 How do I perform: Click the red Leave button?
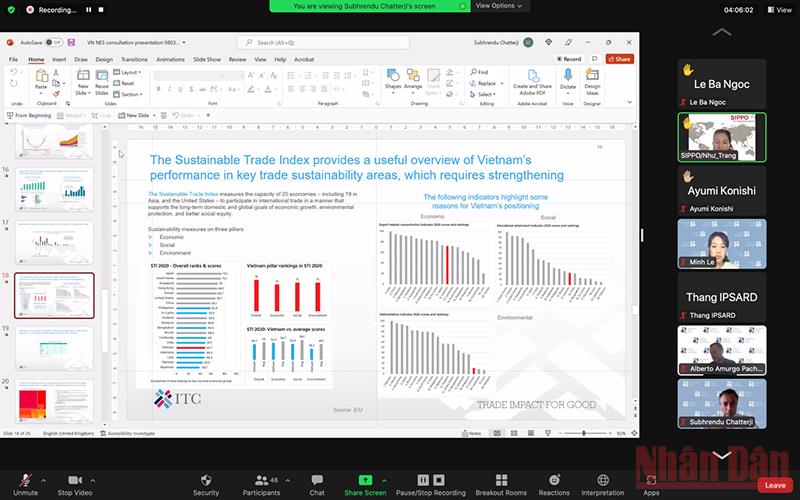click(x=774, y=485)
